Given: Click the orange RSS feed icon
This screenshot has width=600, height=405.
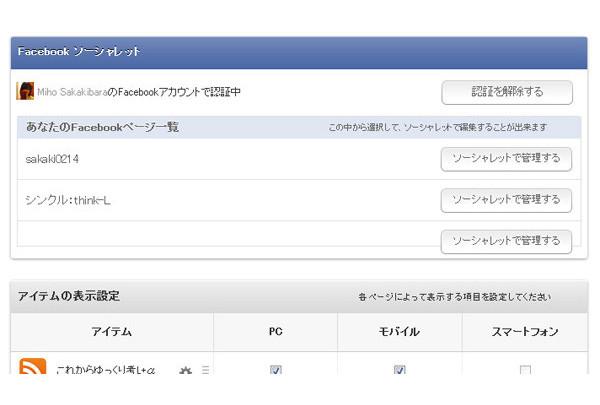Looking at the screenshot, I should pyautogui.click(x=33, y=367).
